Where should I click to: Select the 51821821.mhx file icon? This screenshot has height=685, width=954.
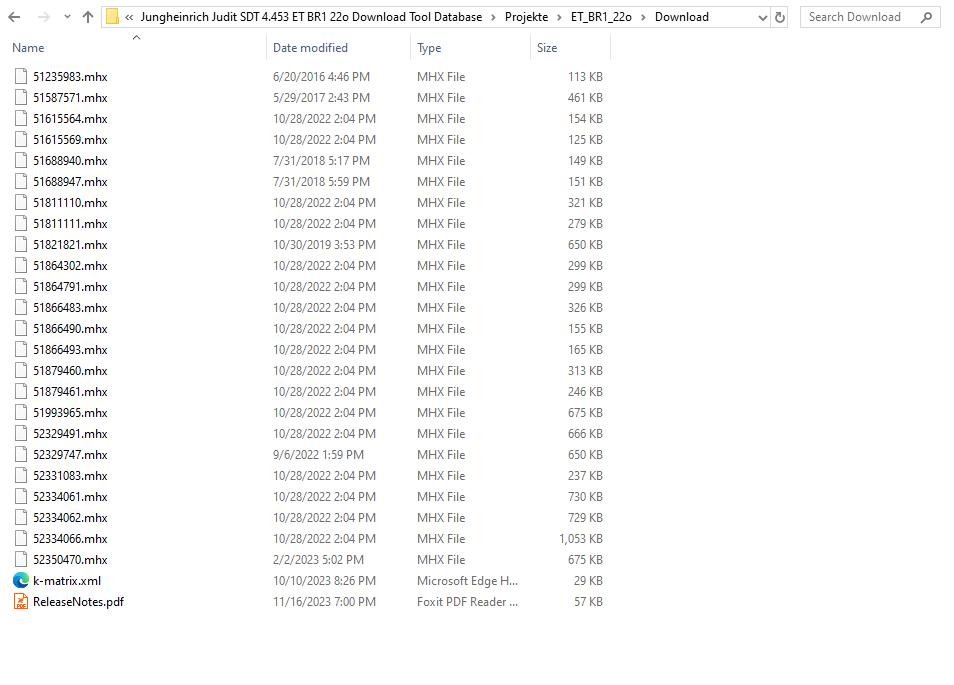(x=21, y=245)
